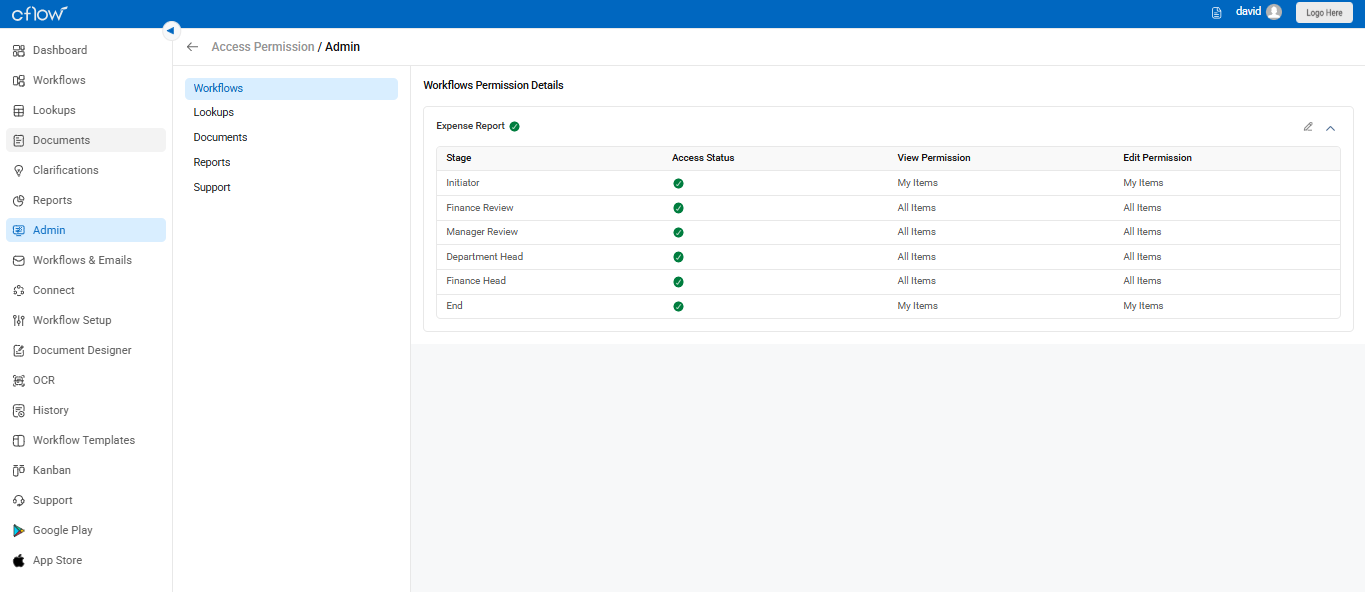This screenshot has height=592, width=1365.
Task: Click the History icon
Action: click(x=19, y=410)
